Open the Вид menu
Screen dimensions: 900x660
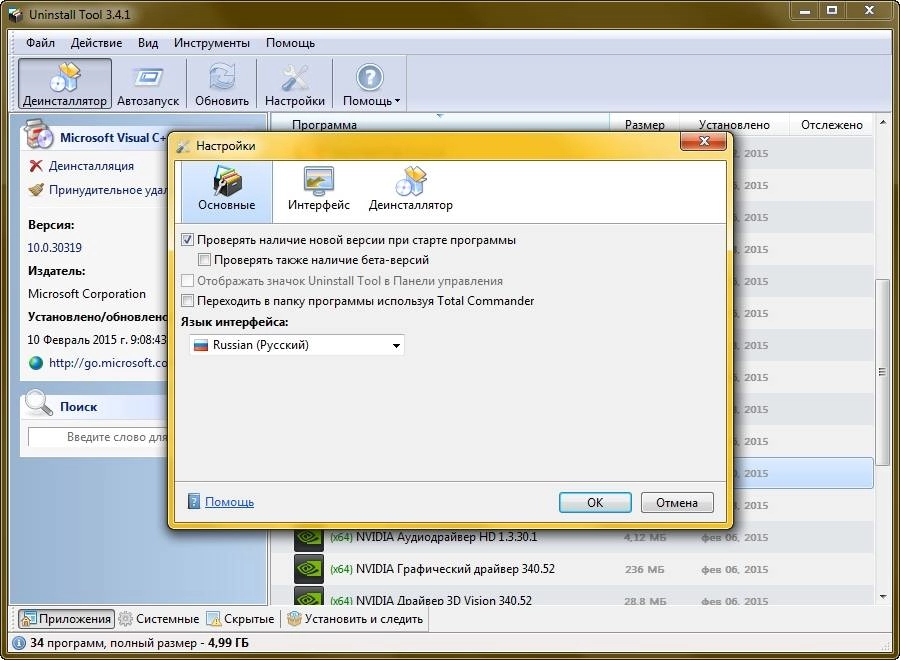148,43
